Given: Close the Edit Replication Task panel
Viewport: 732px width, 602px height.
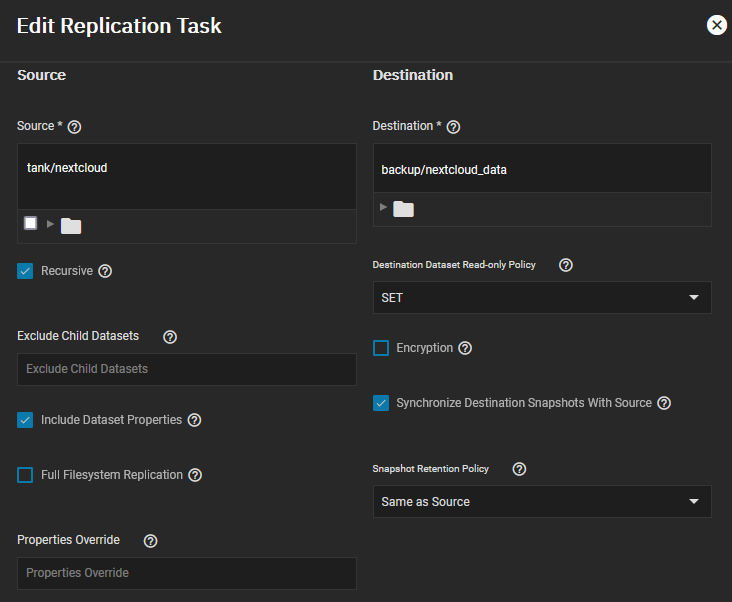Looking at the screenshot, I should (x=717, y=25).
